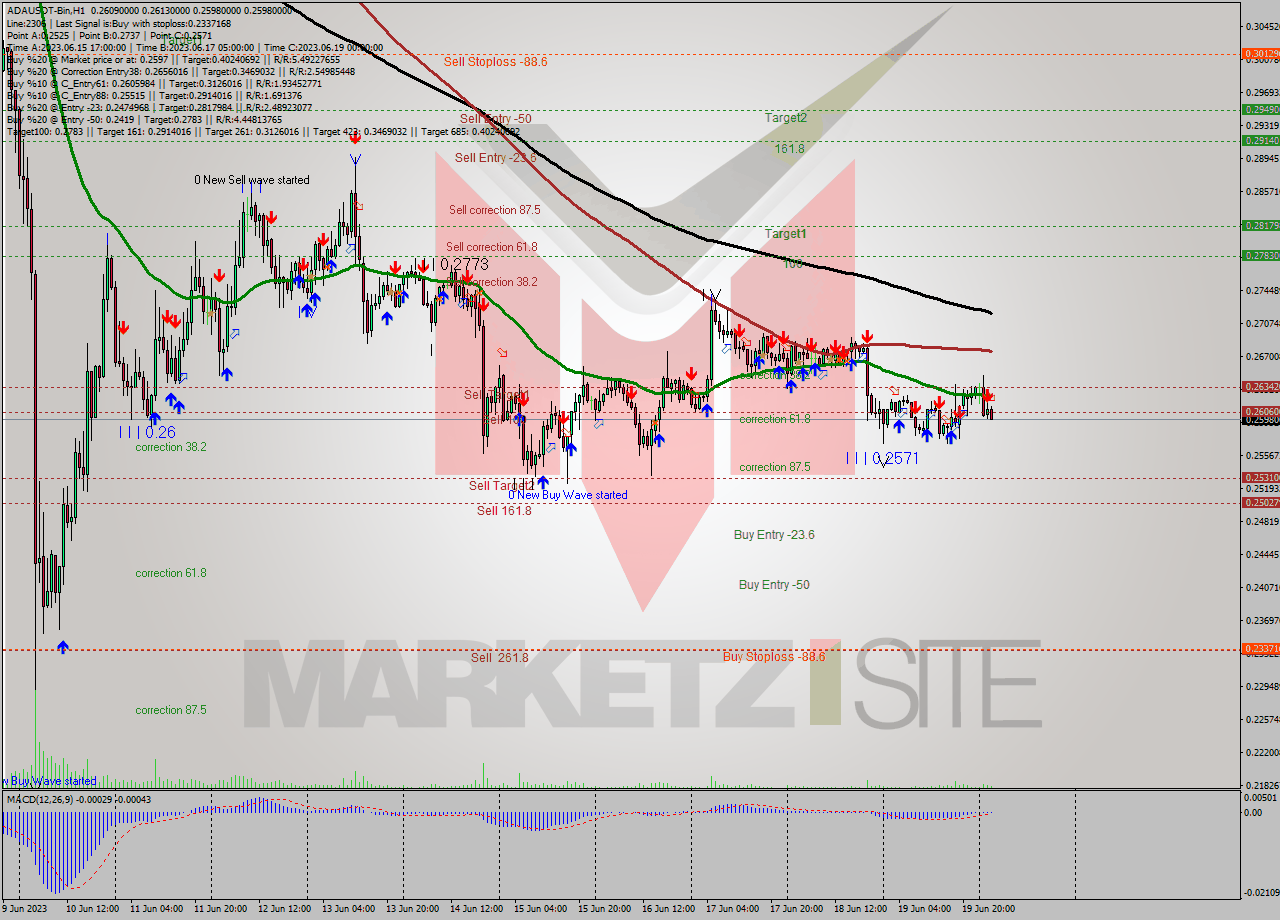Click the black current price tag 0.2598
This screenshot has height=920, width=1280.
point(1260,420)
